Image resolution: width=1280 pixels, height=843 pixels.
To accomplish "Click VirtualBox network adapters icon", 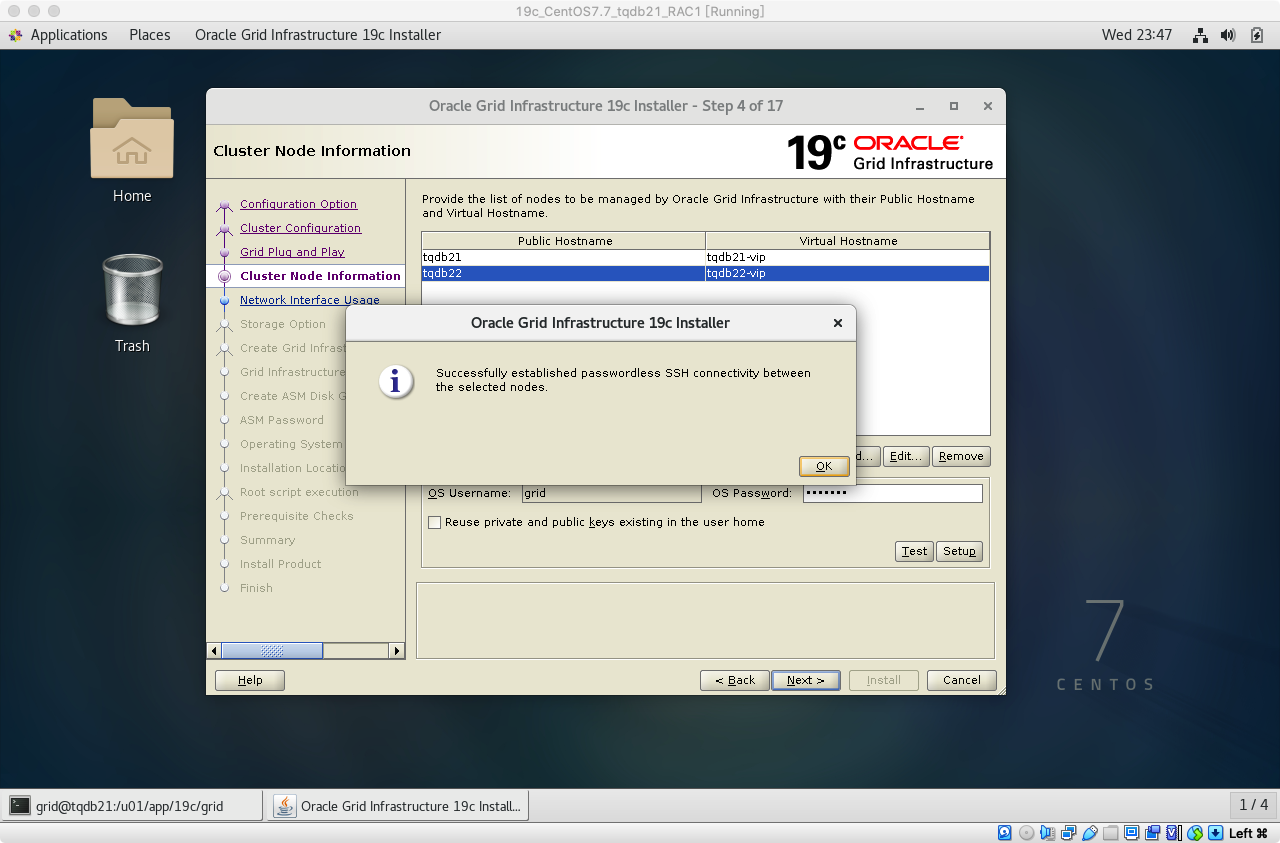I will point(1068,833).
